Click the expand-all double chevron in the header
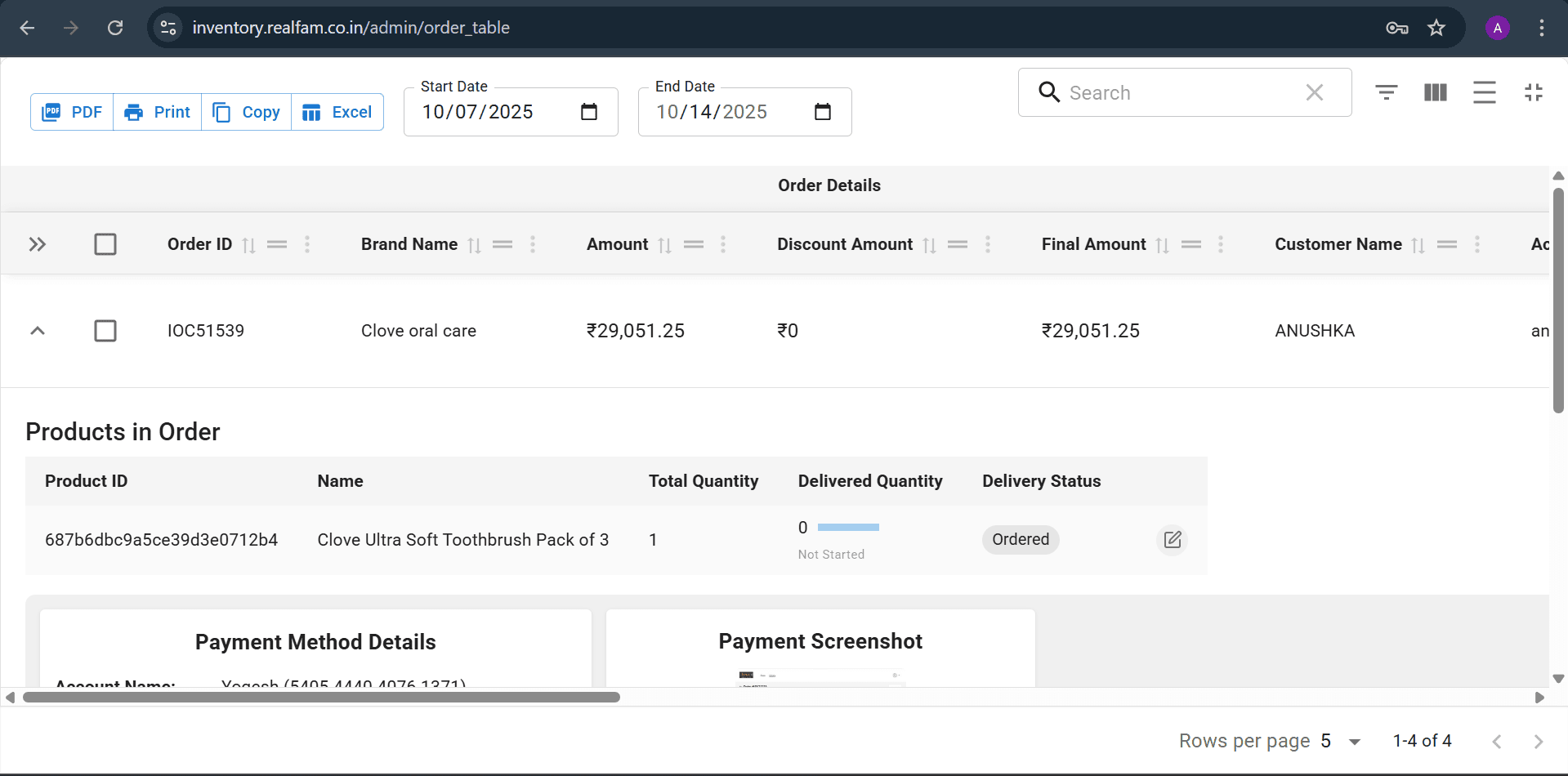The height and width of the screenshot is (776, 1568). pyautogui.click(x=37, y=243)
